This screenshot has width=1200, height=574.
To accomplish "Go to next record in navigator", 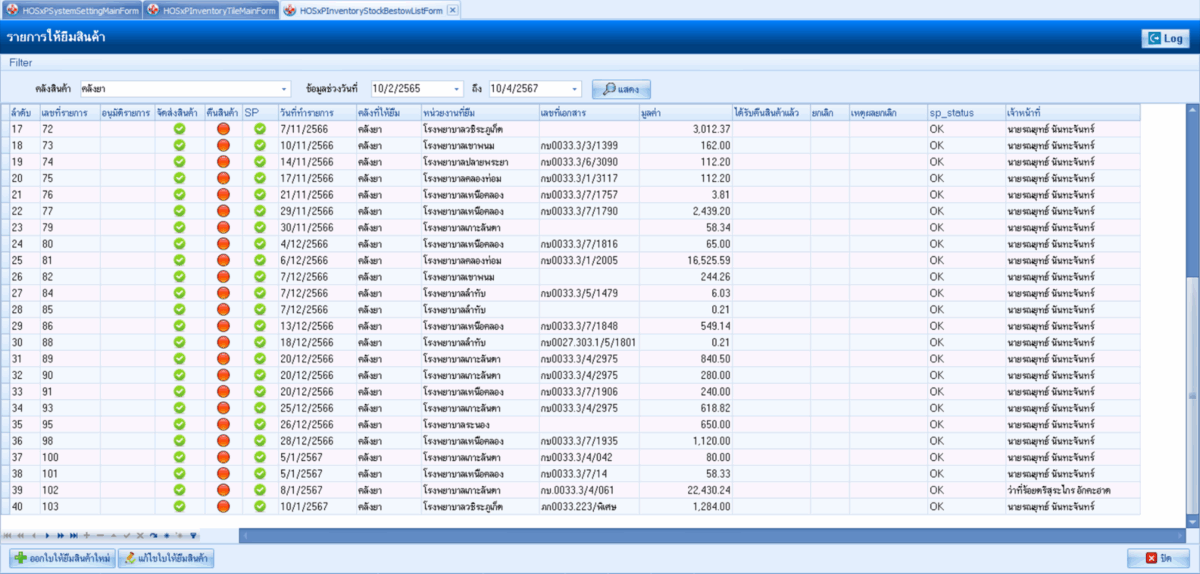I will point(46,536).
